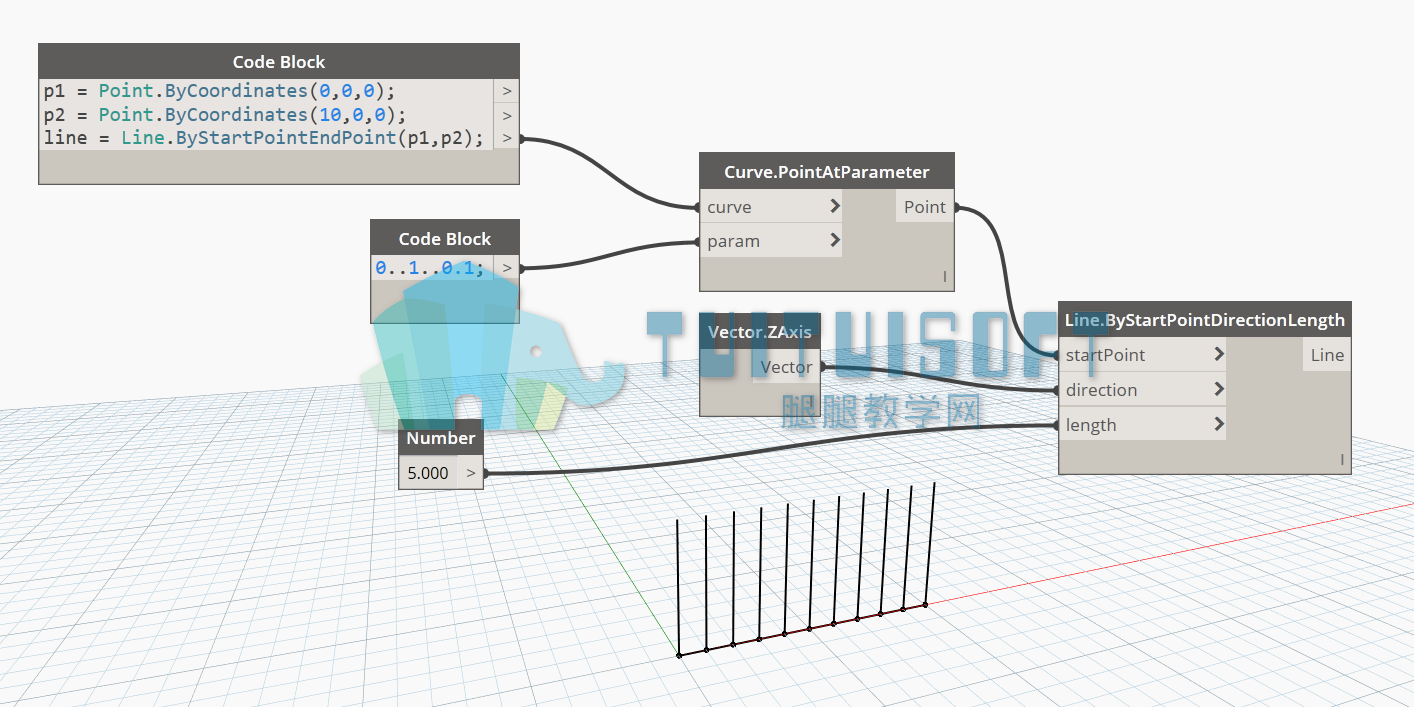Expand the chevron beside the param input
Screen dimensions: 1414x707
834,241
